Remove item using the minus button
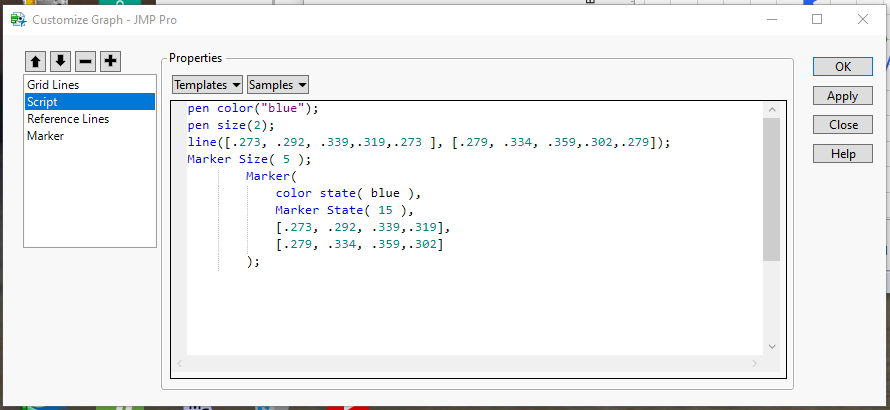Viewport: 890px width, 410px height. [x=85, y=61]
